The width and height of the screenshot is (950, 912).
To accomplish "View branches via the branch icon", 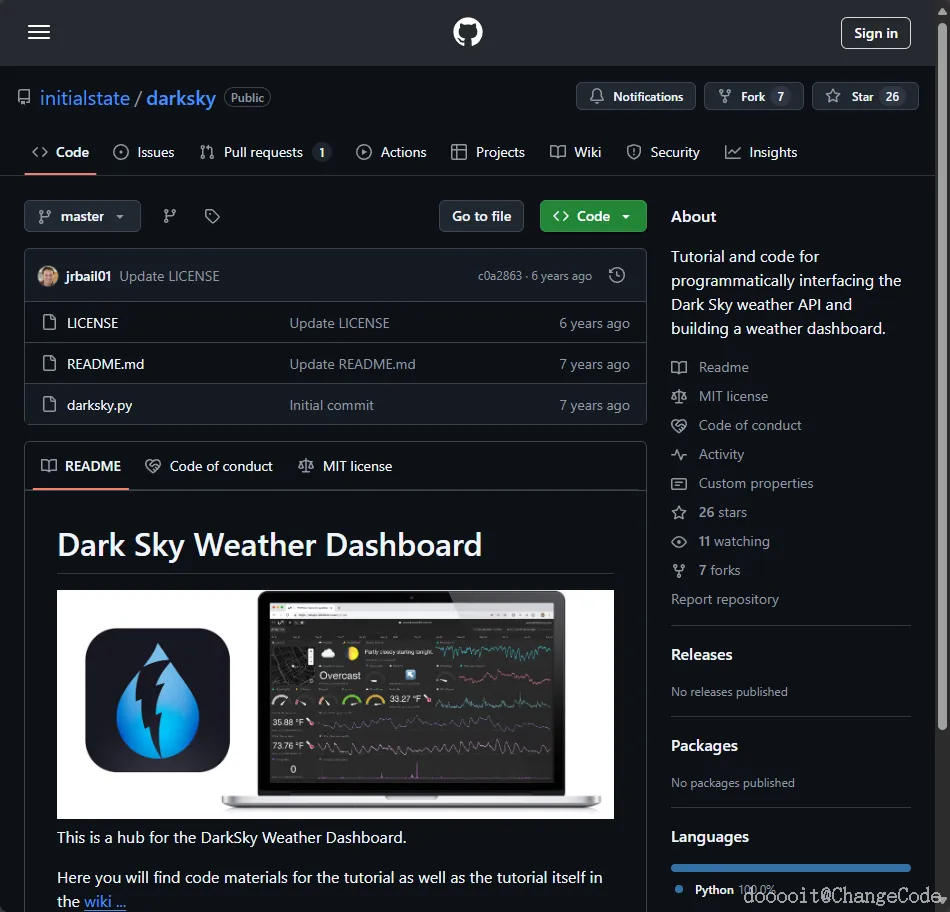I will tap(170, 216).
